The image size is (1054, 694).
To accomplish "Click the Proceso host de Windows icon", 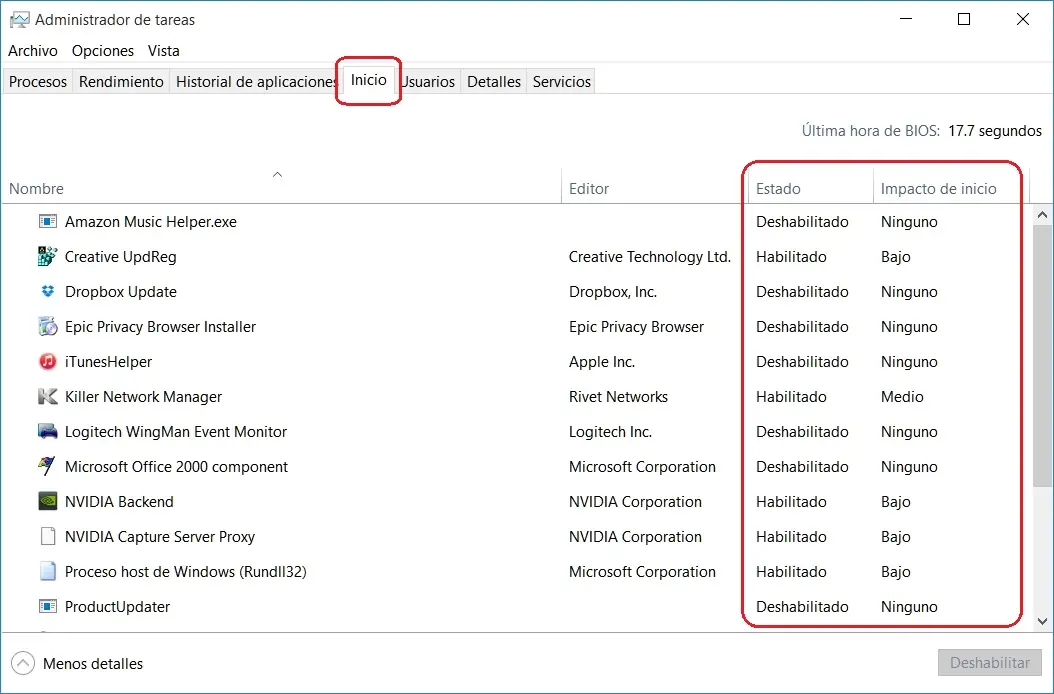I will [48, 571].
